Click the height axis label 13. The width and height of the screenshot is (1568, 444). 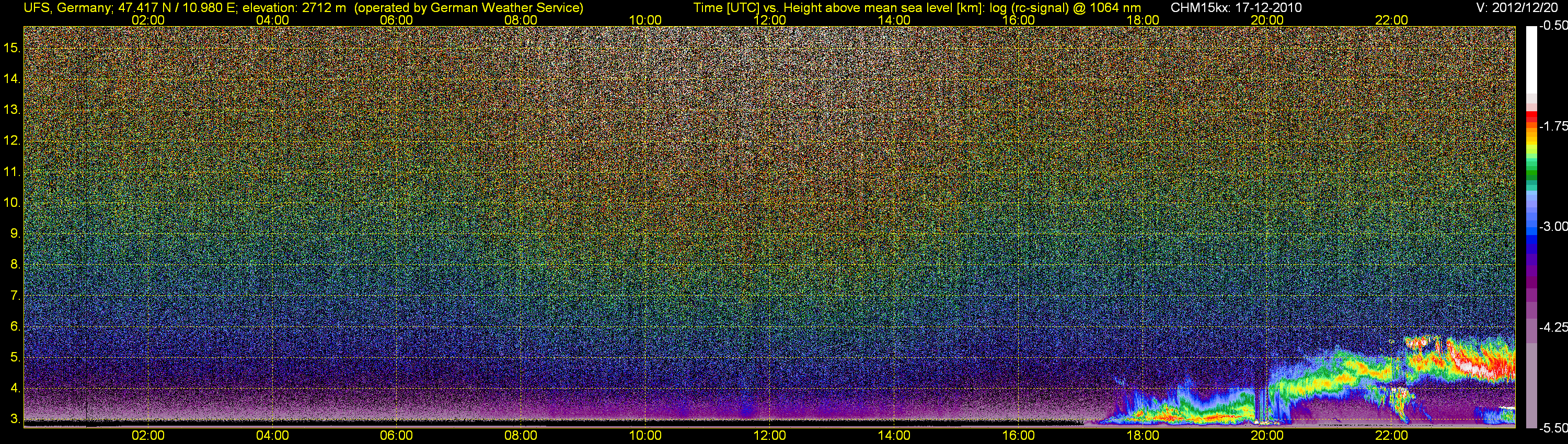pyautogui.click(x=11, y=110)
